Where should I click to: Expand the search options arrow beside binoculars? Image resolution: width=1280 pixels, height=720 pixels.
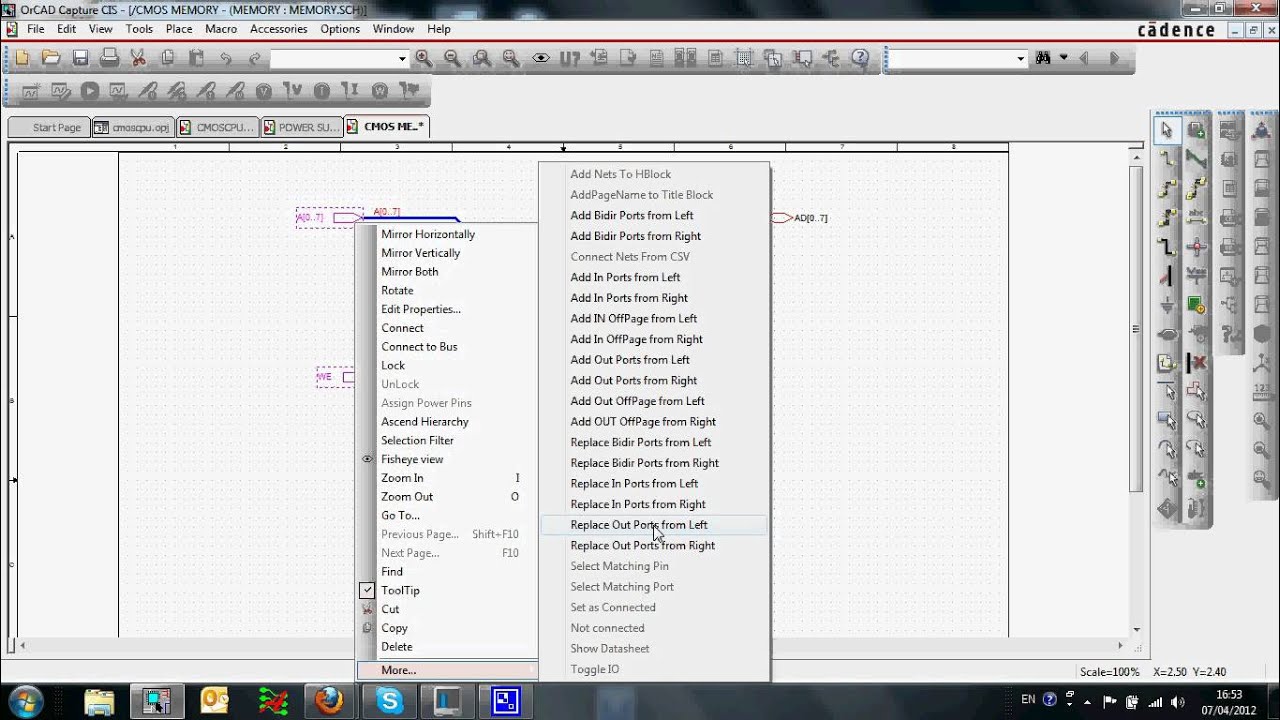click(x=1063, y=58)
